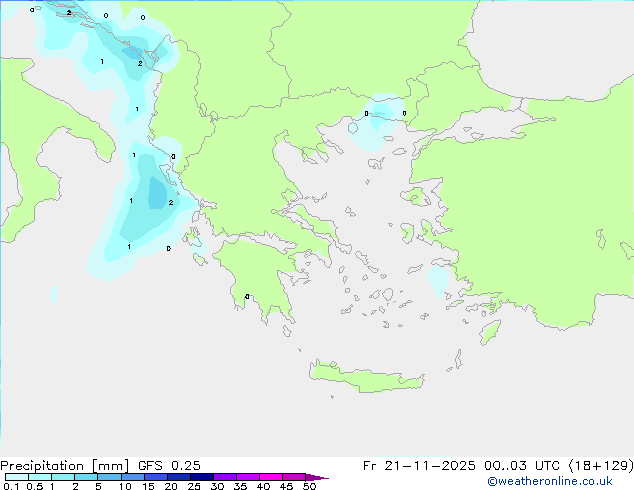Click the "GFS 0.25" model label

pos(169,466)
